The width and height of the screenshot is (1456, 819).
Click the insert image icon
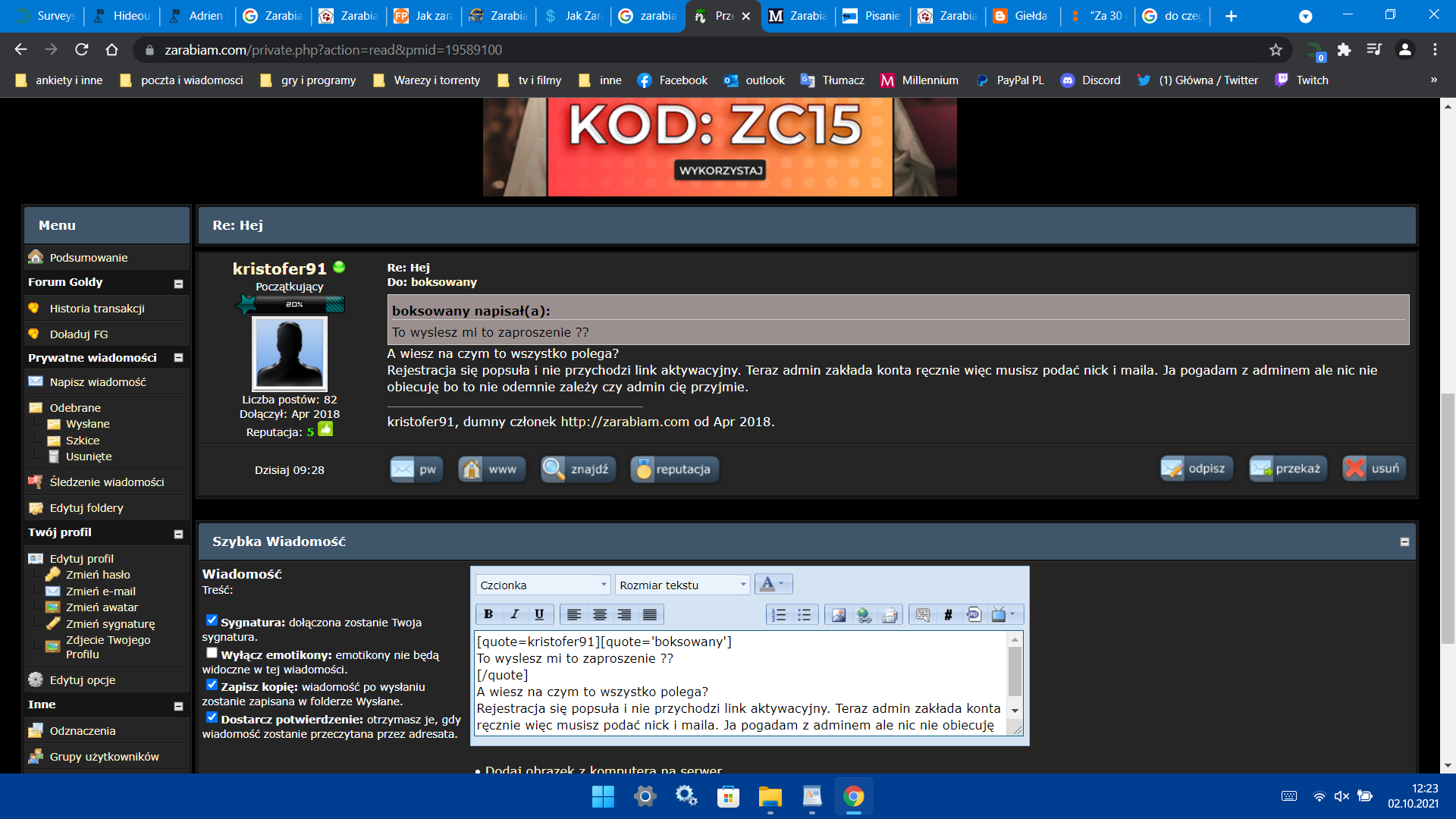pyautogui.click(x=838, y=614)
